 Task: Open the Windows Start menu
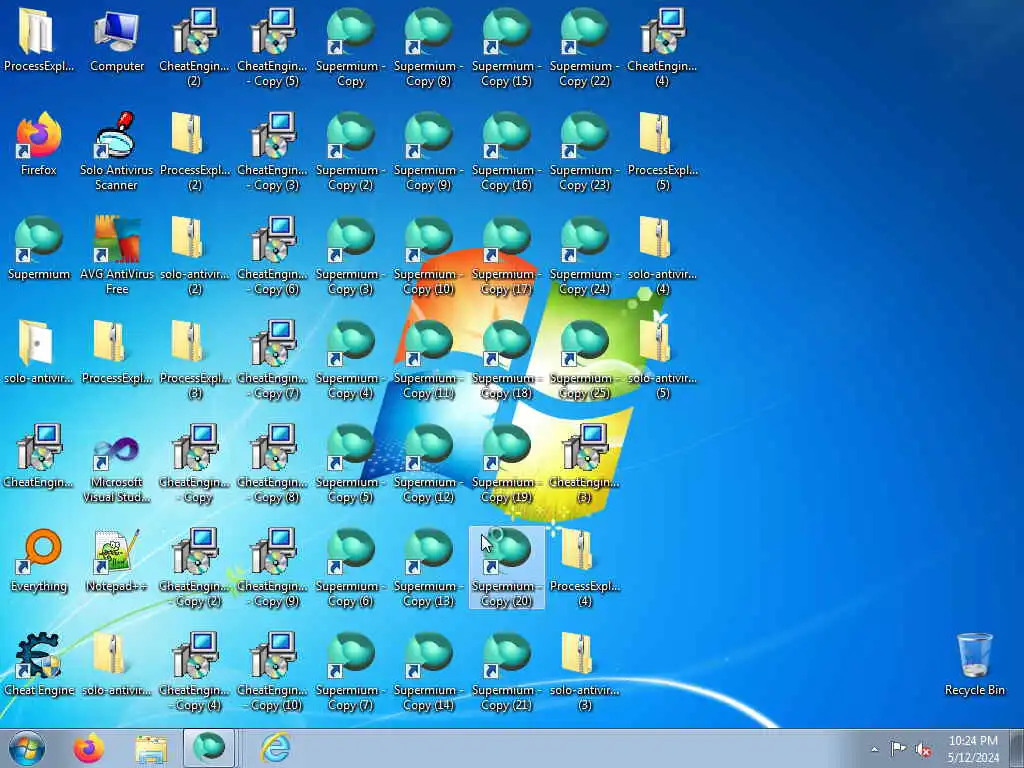point(27,748)
